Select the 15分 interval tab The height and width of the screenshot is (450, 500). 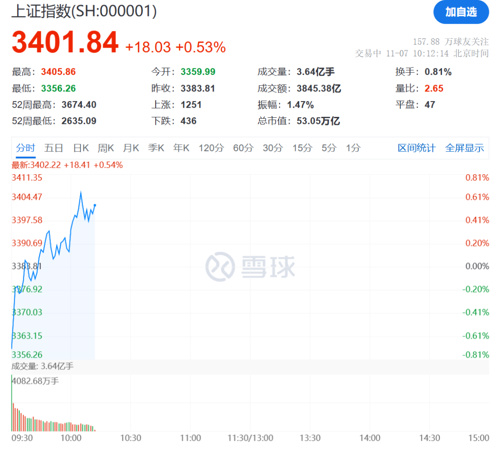point(302,148)
